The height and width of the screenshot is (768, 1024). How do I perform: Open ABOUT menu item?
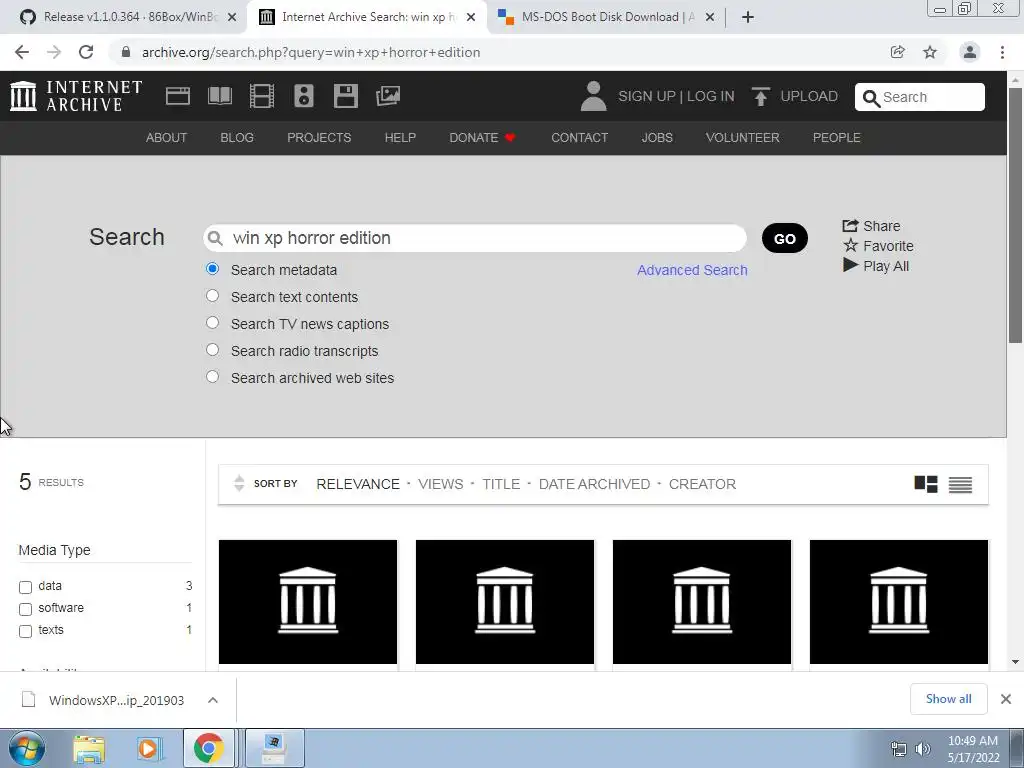point(167,138)
